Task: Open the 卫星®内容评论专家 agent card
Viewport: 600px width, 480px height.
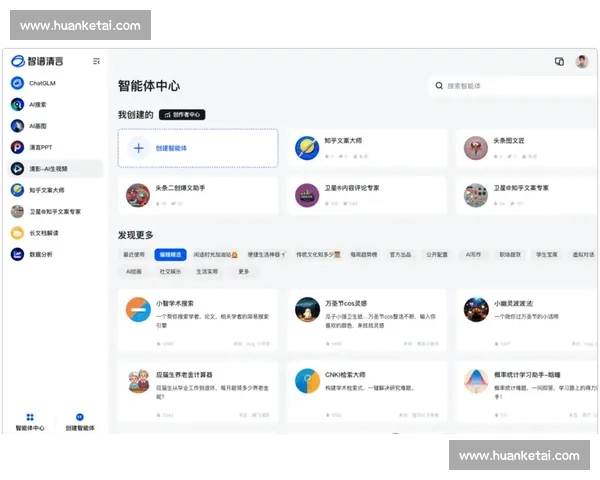Action: (367, 196)
